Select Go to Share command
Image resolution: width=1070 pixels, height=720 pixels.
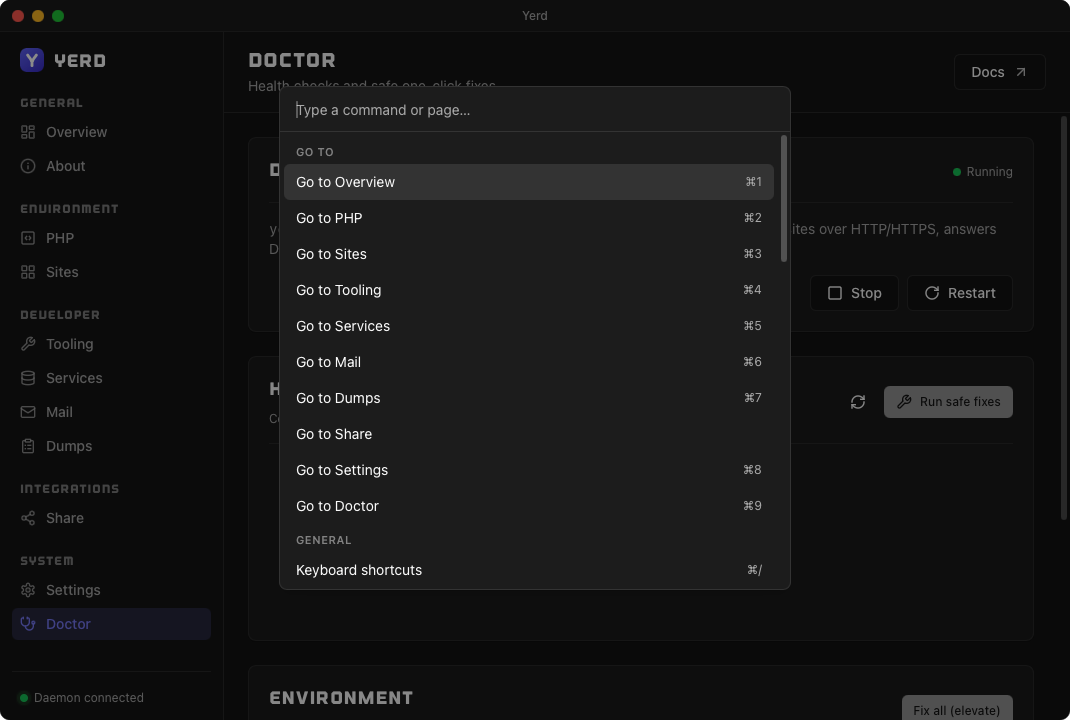pyautogui.click(x=529, y=435)
